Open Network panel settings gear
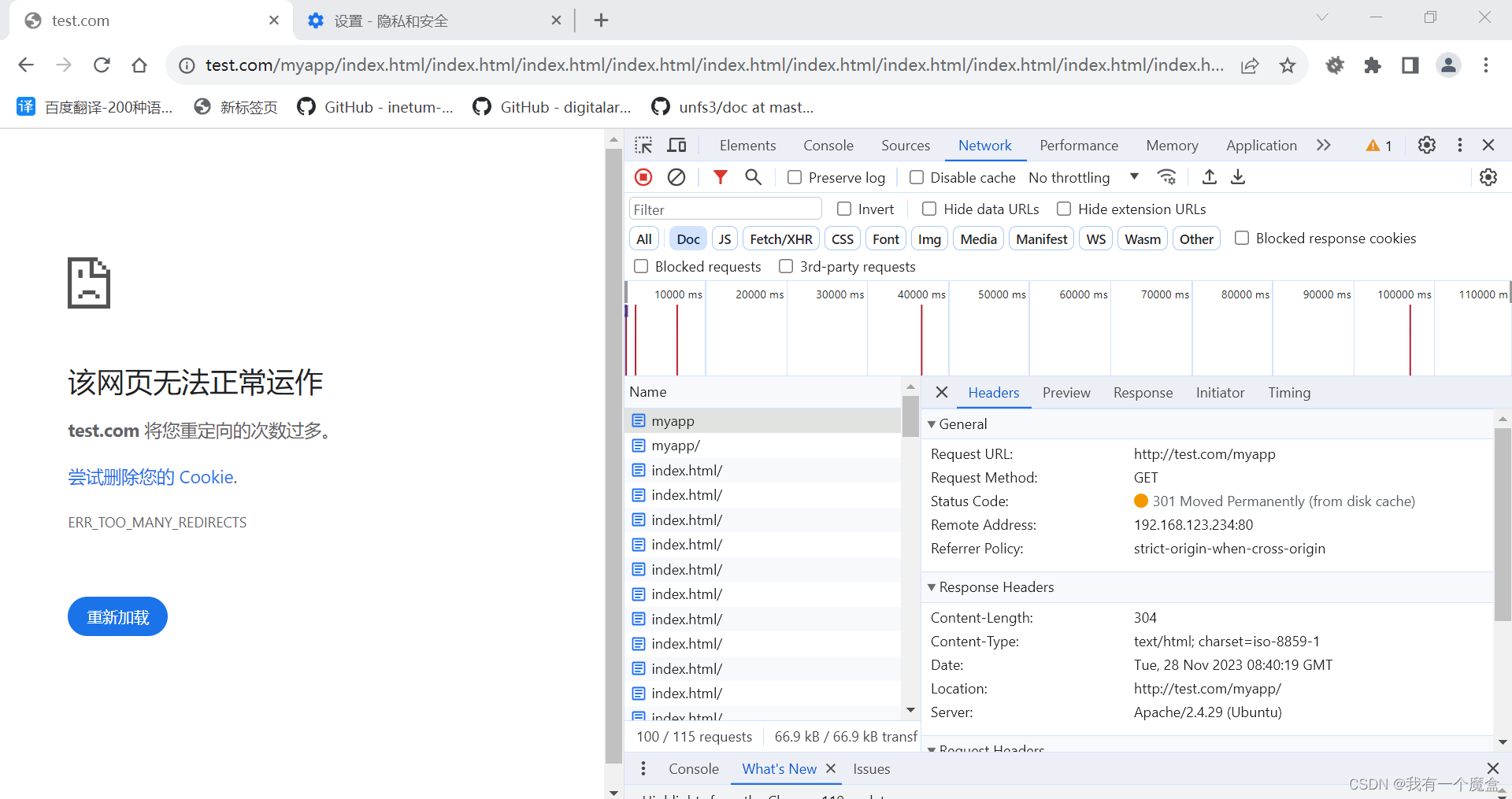The width and height of the screenshot is (1512, 799). click(x=1488, y=177)
